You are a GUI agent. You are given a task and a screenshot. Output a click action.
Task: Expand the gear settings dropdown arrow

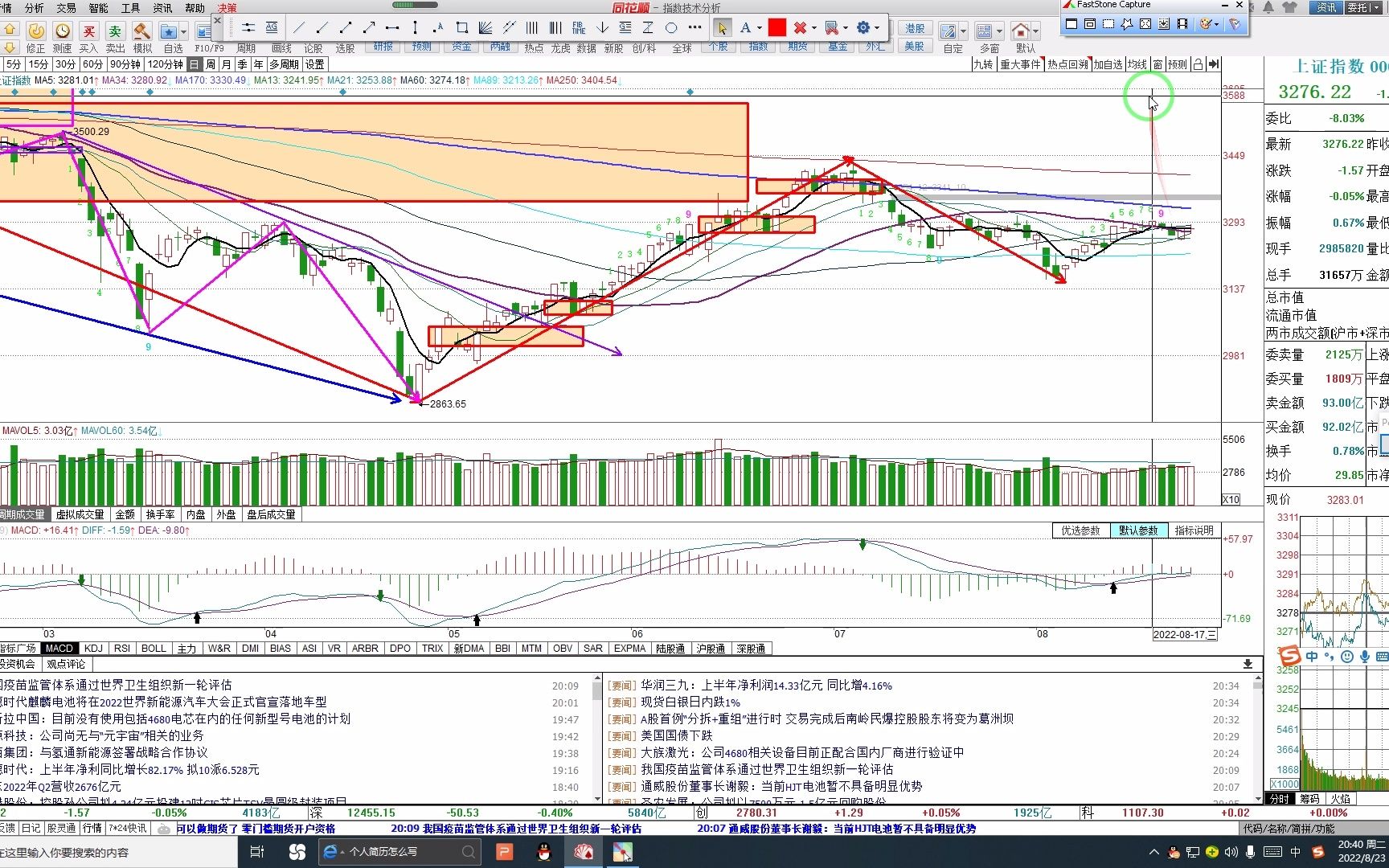coord(877,28)
